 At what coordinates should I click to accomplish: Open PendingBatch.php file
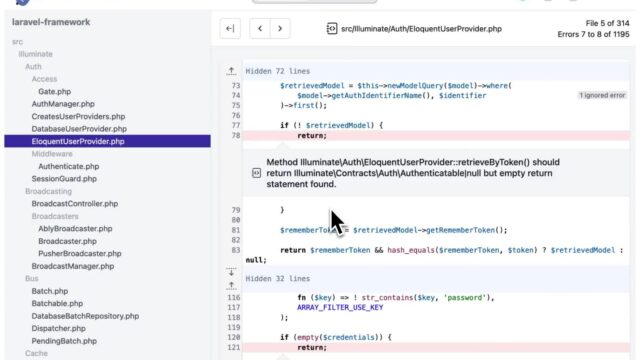point(64,341)
